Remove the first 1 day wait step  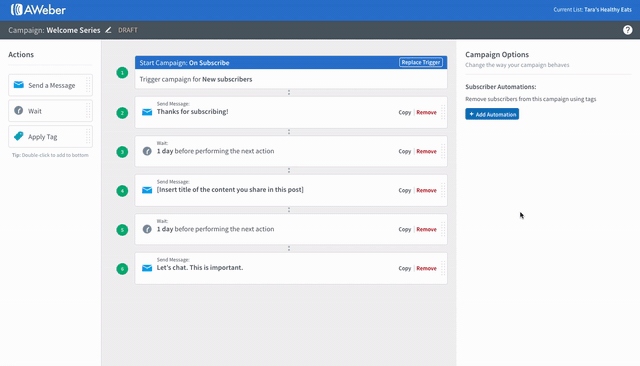click(427, 151)
